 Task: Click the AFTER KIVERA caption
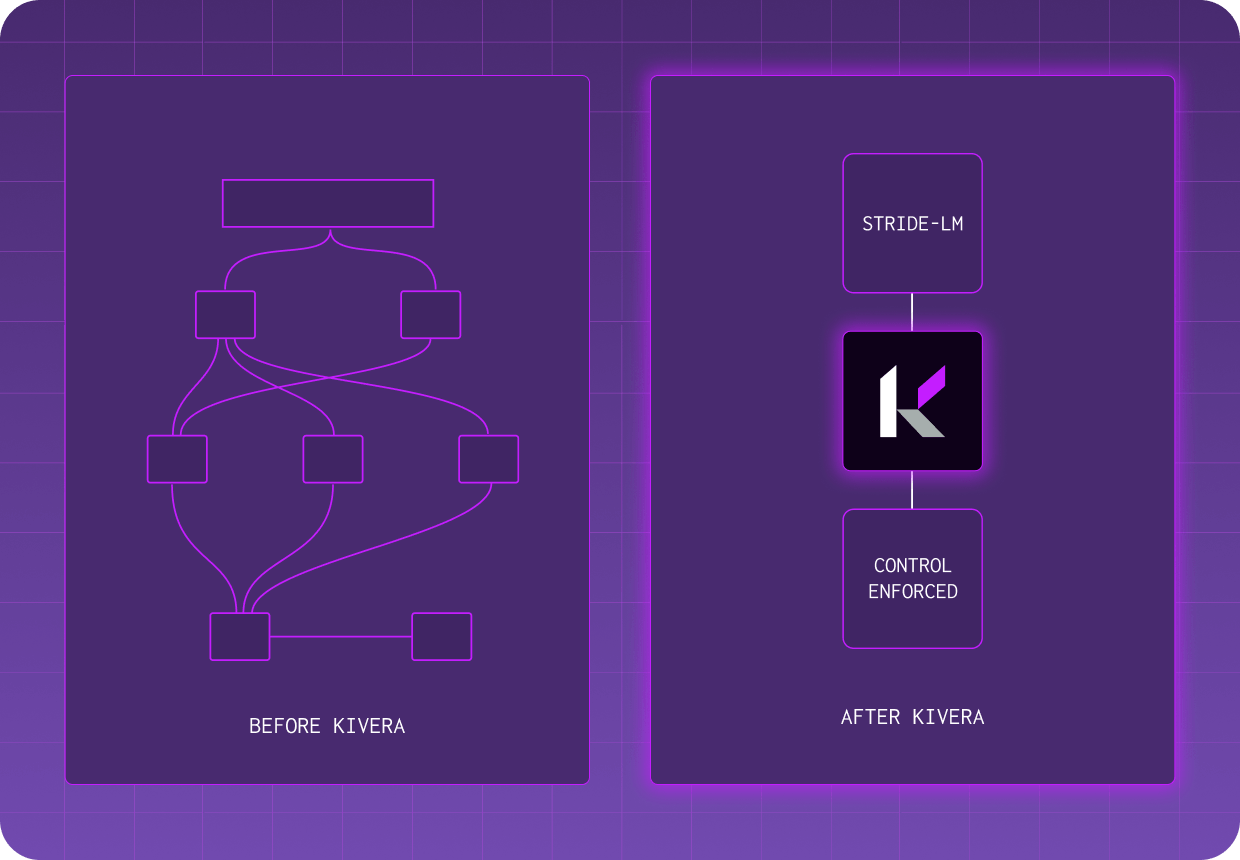[x=912, y=717]
